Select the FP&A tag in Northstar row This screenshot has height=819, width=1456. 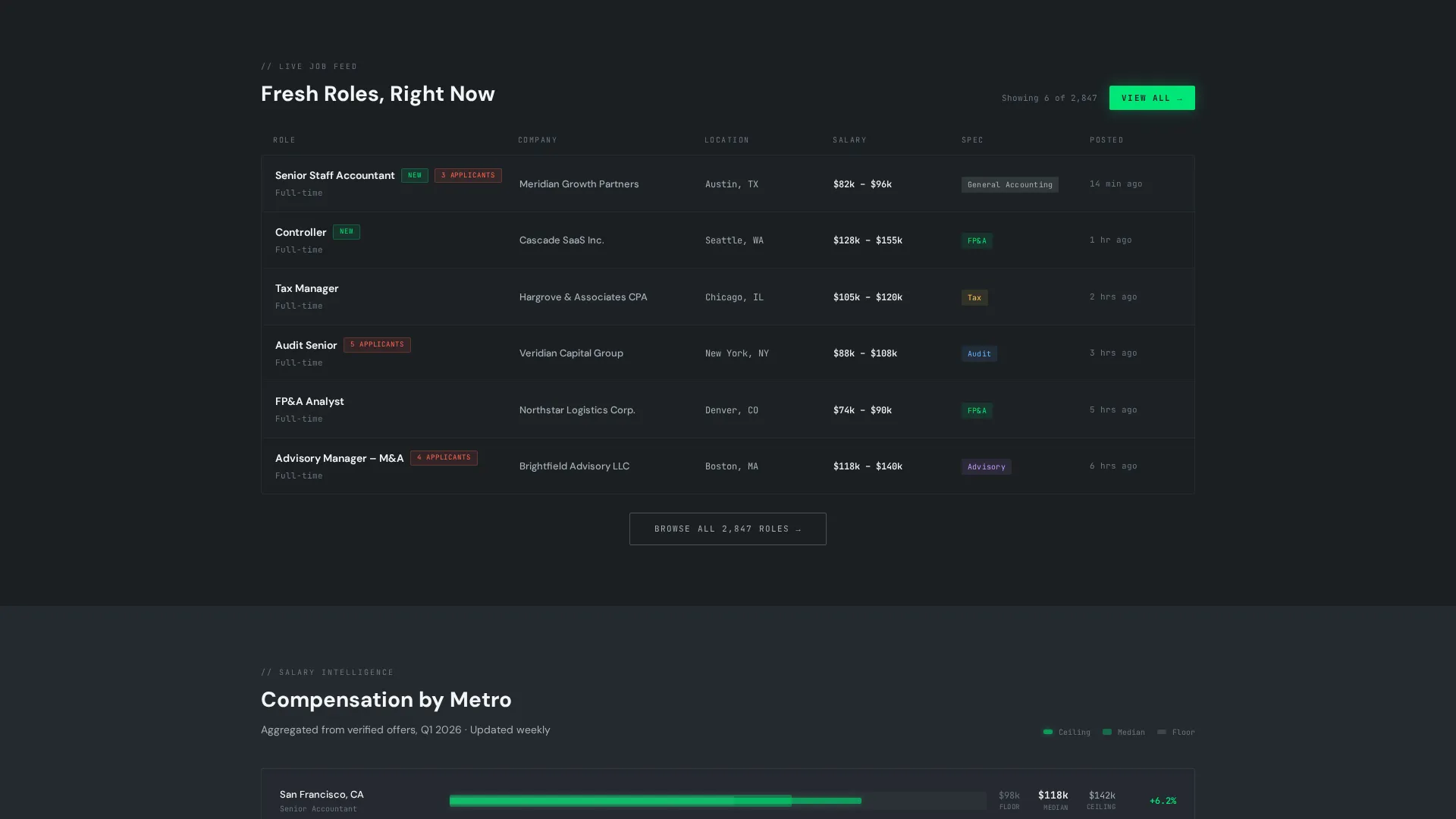(977, 410)
